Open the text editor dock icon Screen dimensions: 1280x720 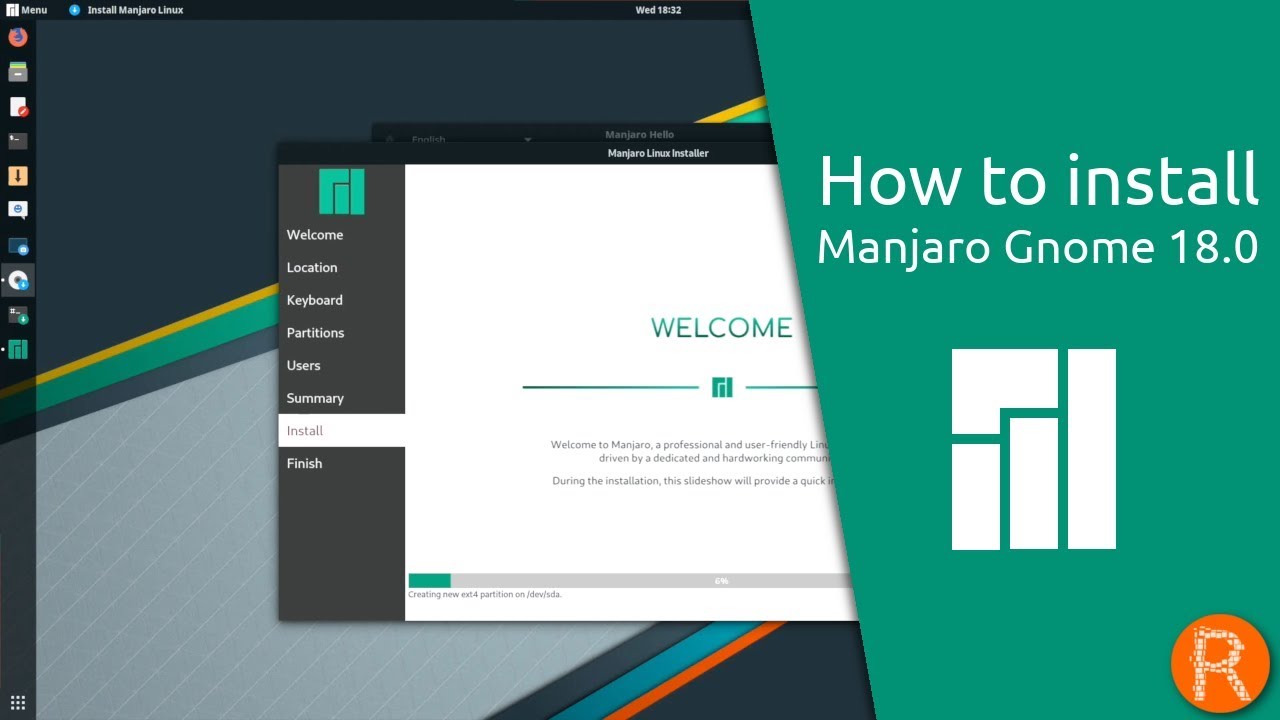(x=18, y=107)
